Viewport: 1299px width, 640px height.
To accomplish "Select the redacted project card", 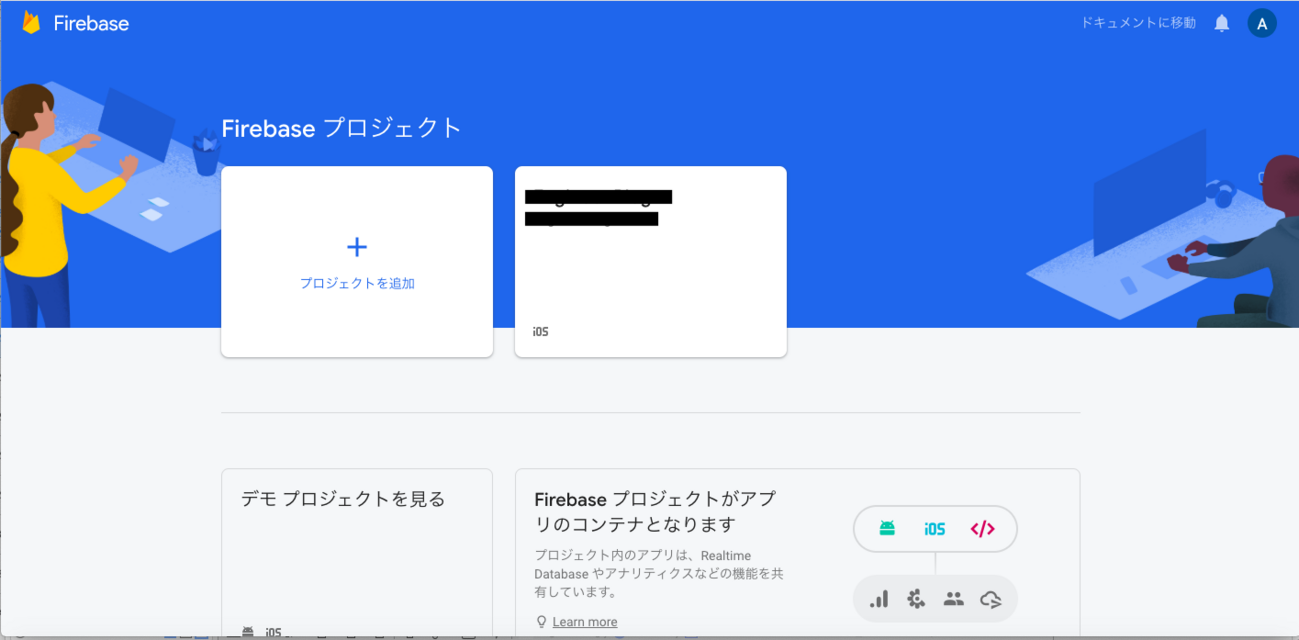I will point(650,261).
